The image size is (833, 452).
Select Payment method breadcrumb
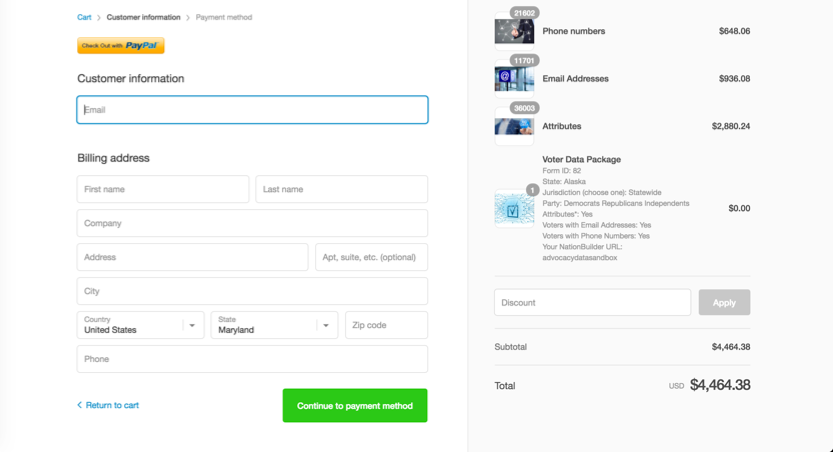(x=224, y=18)
